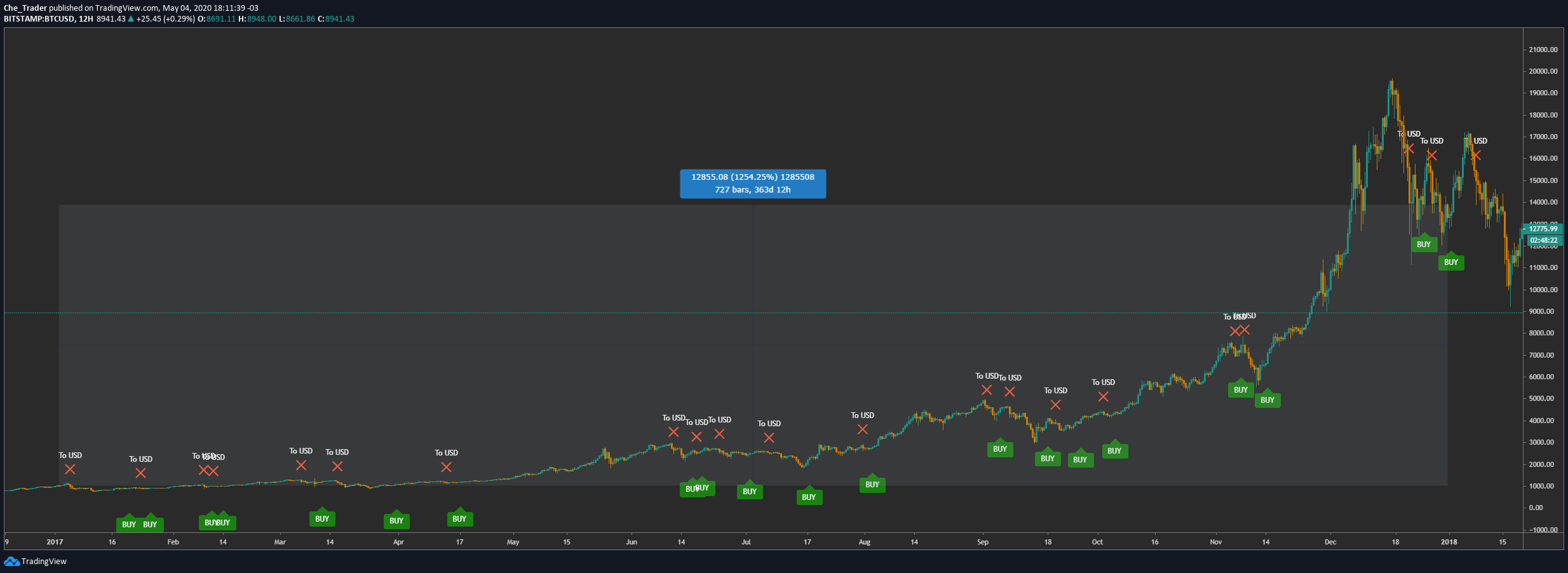Click the Aug label on the time axis
The width and height of the screenshot is (1568, 573).
pos(864,542)
